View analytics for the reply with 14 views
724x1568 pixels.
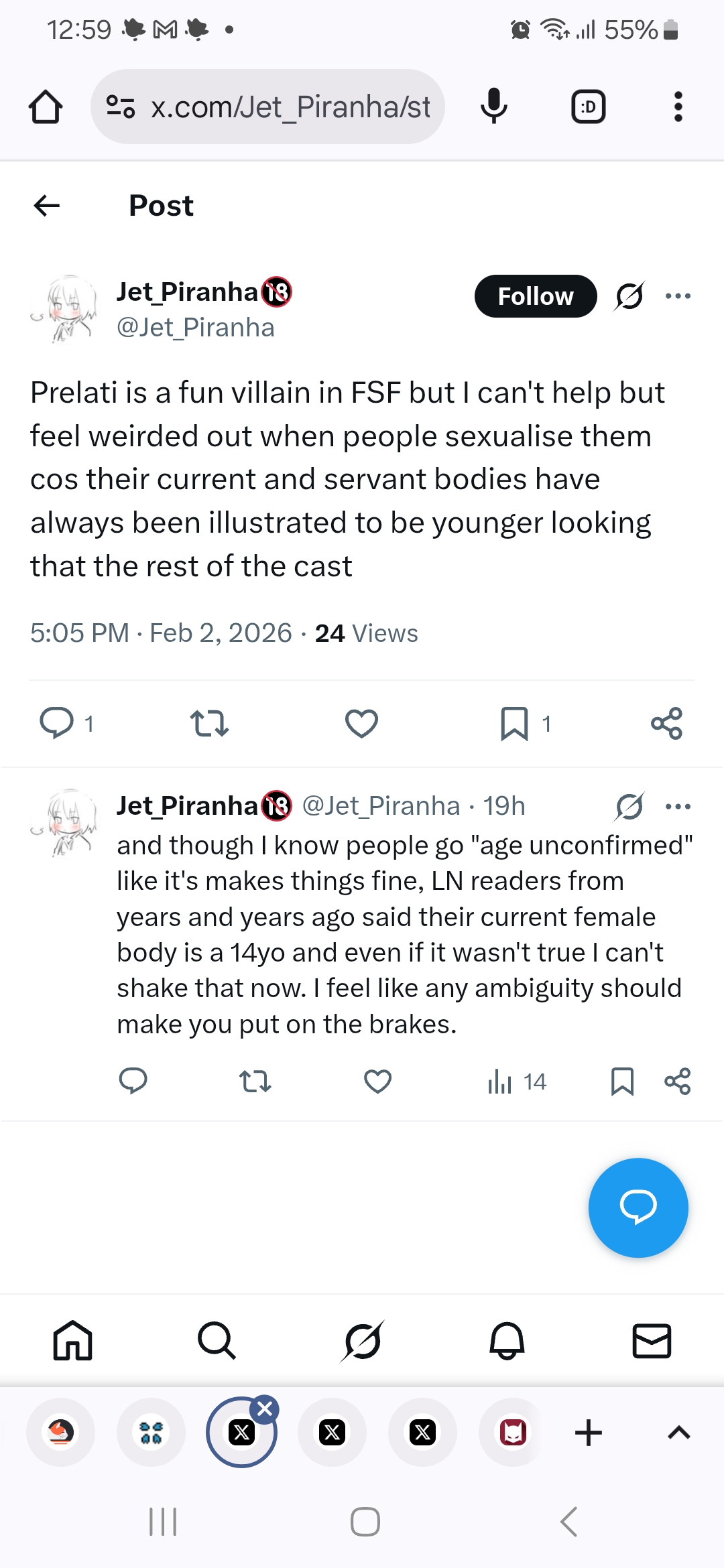(x=517, y=1082)
